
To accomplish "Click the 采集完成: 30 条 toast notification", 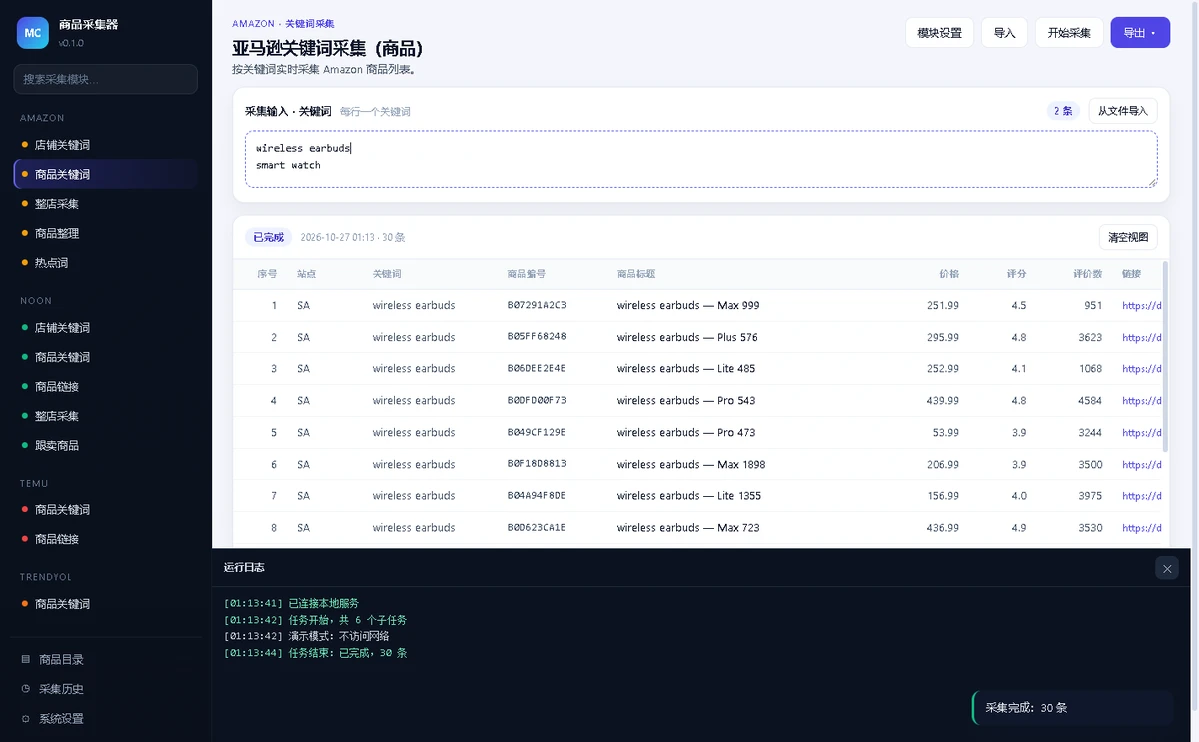I will coord(1072,708).
